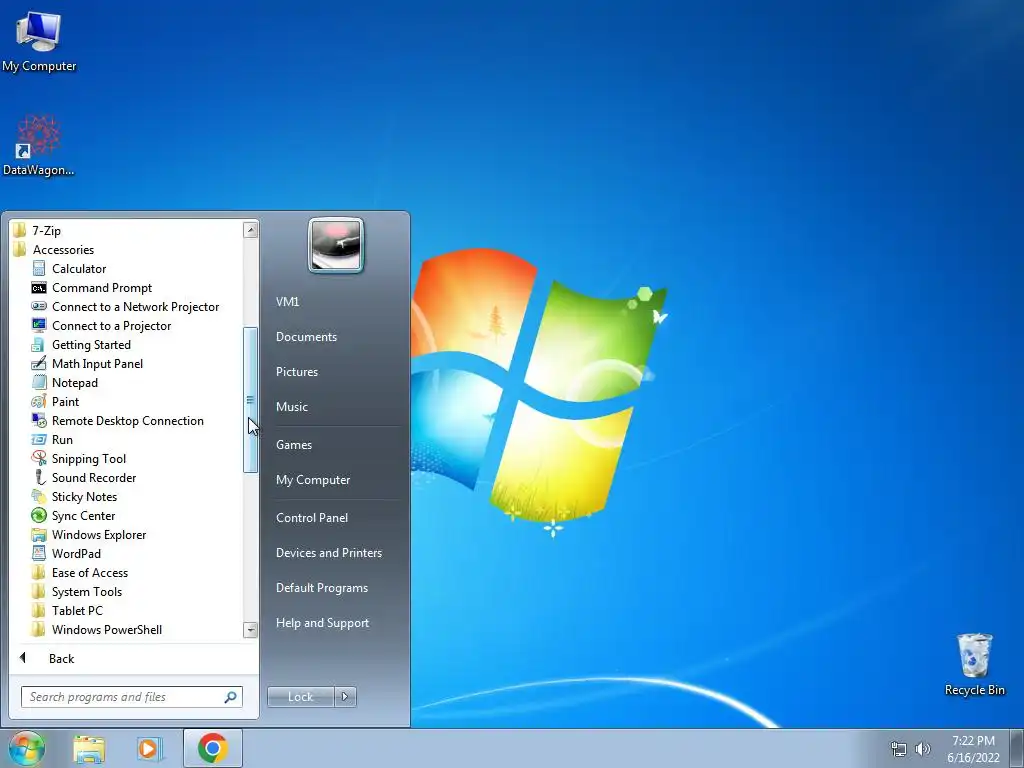Screen dimensions: 1024x768
Task: Collapse the Accessories folder
Action: [x=63, y=249]
